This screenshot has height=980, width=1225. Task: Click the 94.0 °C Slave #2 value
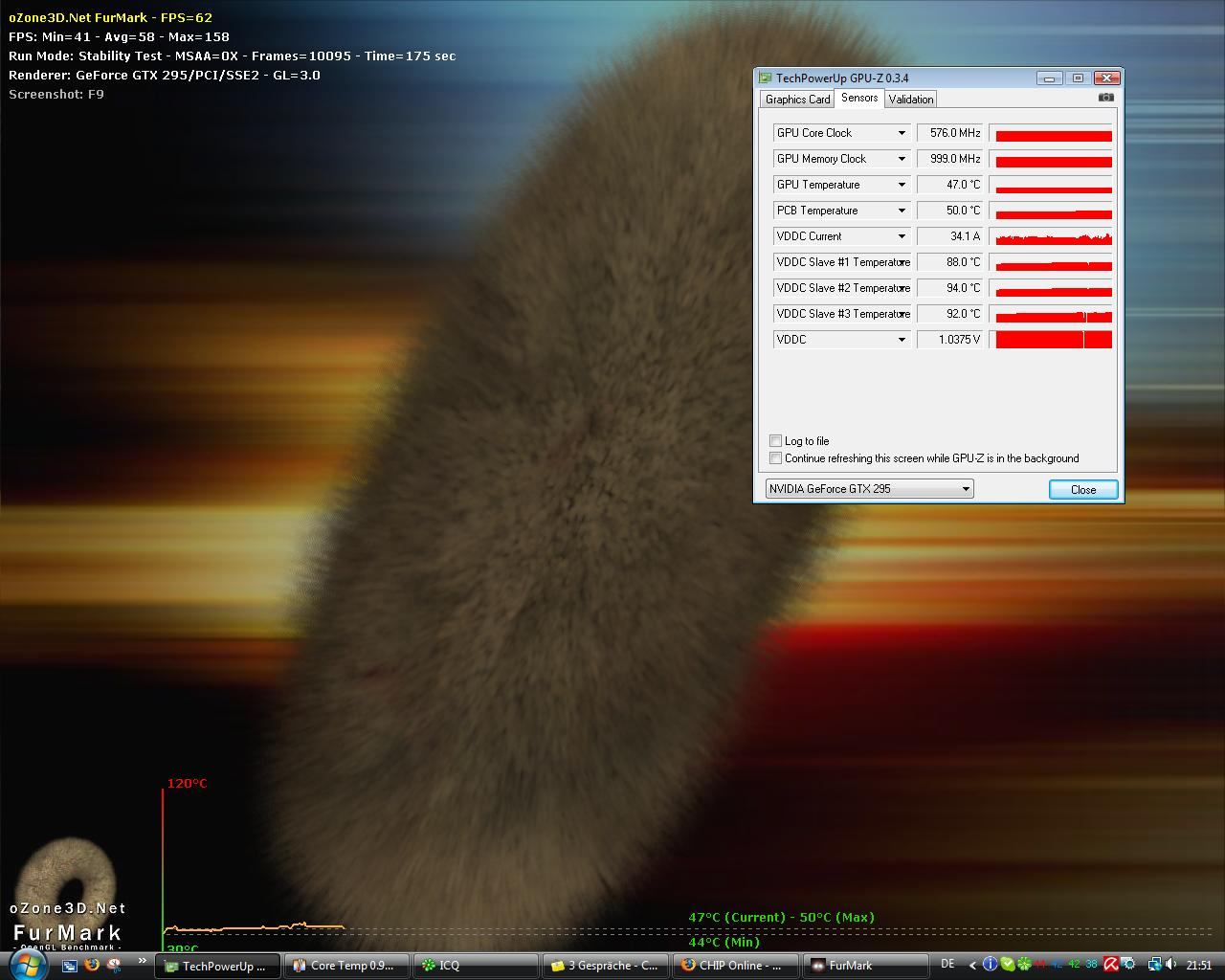click(x=950, y=288)
